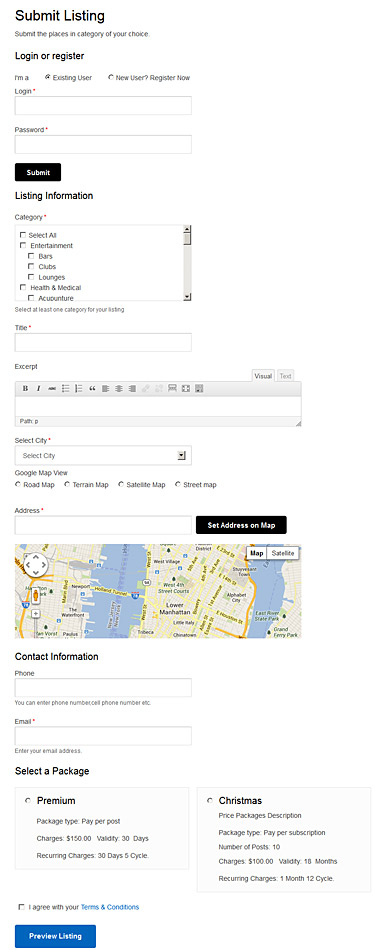Click the unlink icon in Excerpt toolbar

(x=159, y=388)
